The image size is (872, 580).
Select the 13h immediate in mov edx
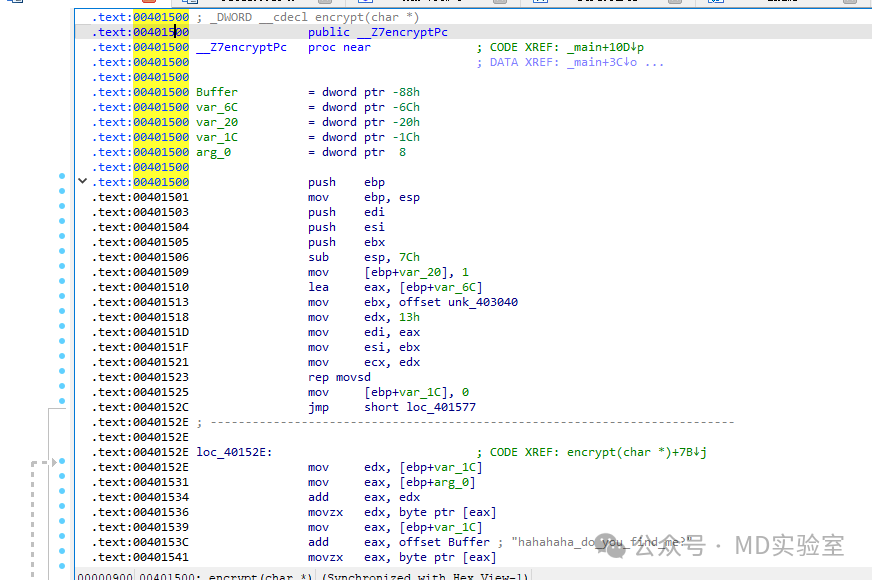pyautogui.click(x=409, y=317)
